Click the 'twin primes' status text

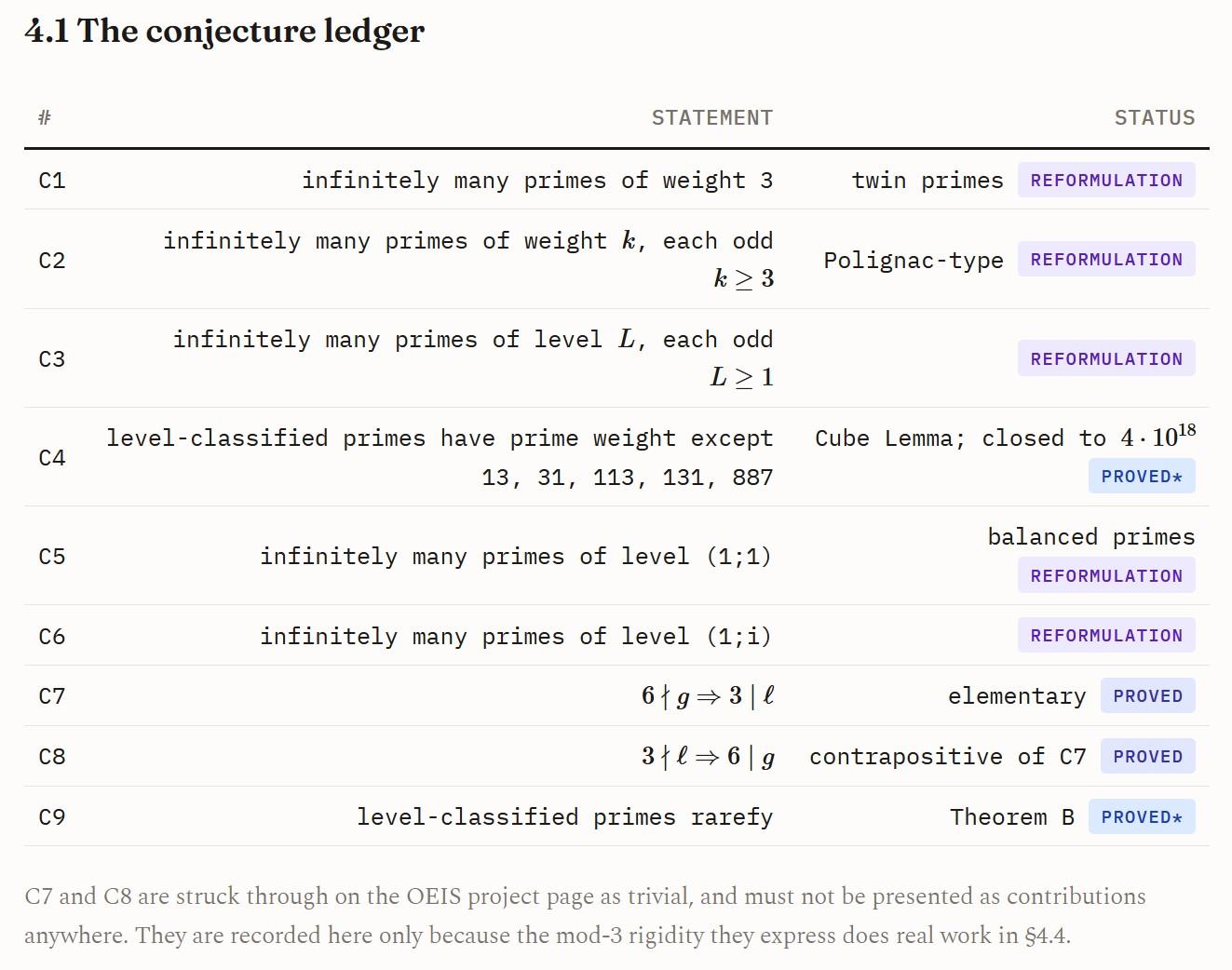coord(927,181)
